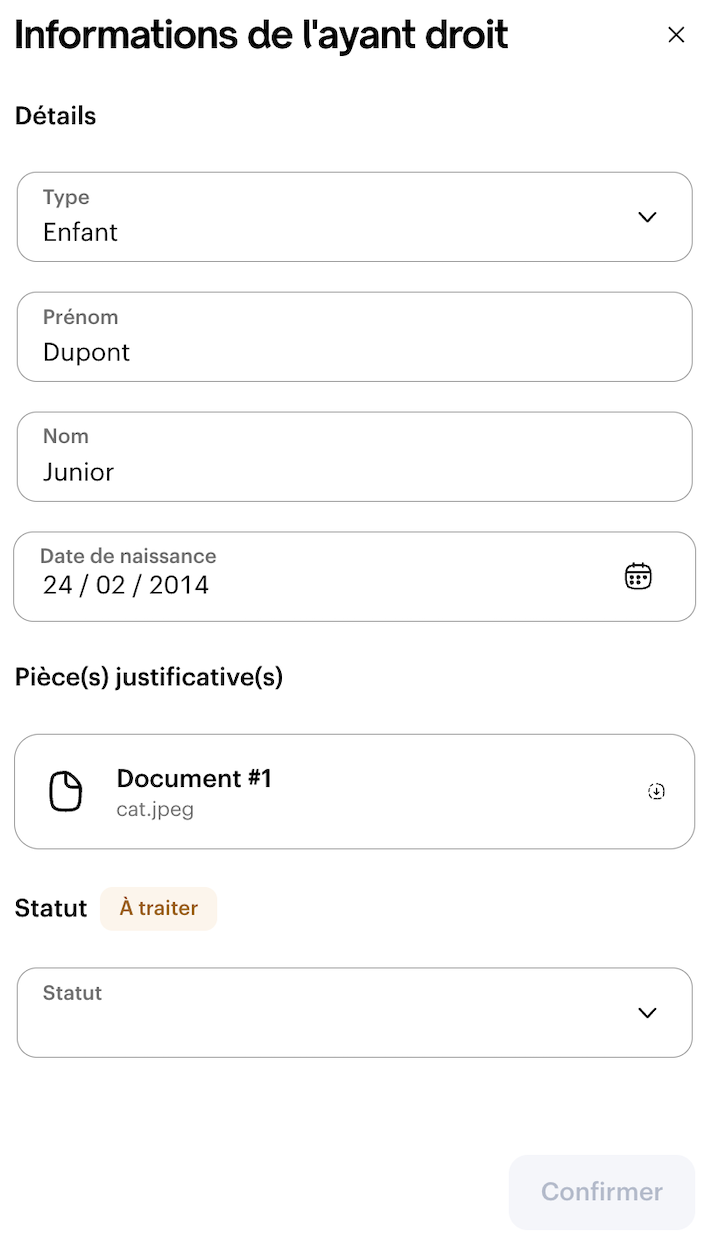Open the Document #1 title

pos(194,779)
